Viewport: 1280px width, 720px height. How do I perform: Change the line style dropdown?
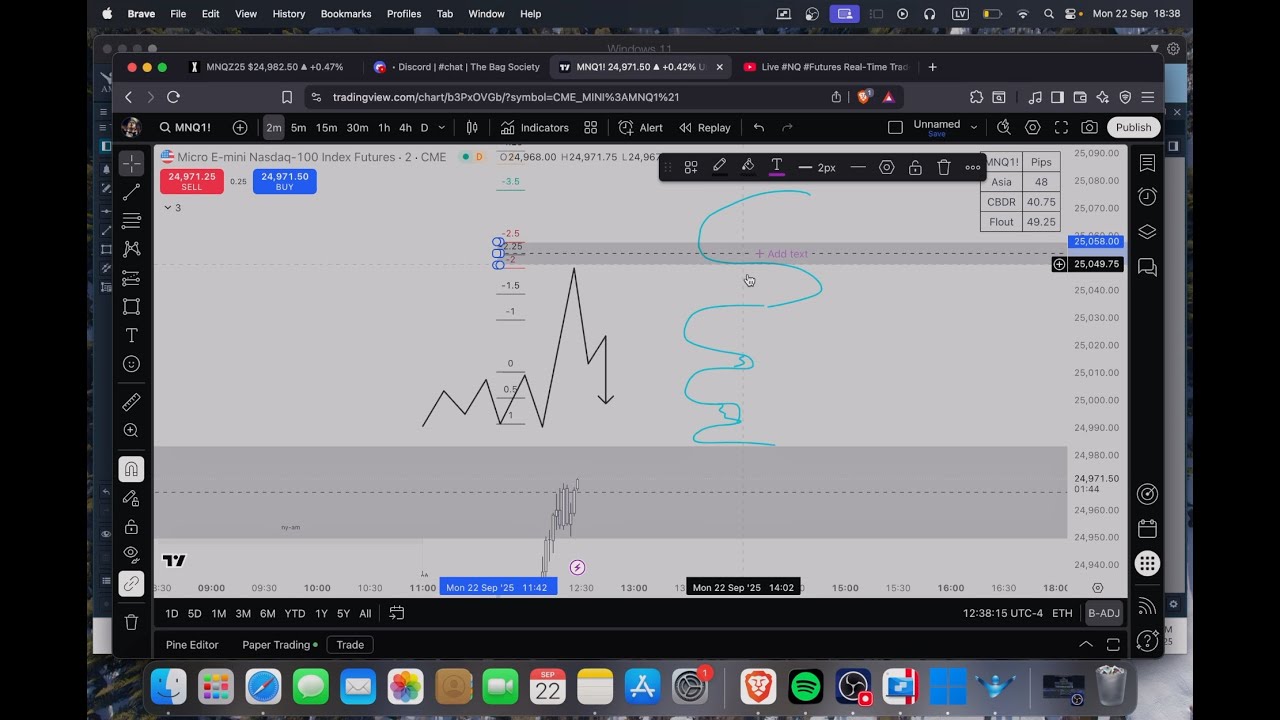click(858, 167)
